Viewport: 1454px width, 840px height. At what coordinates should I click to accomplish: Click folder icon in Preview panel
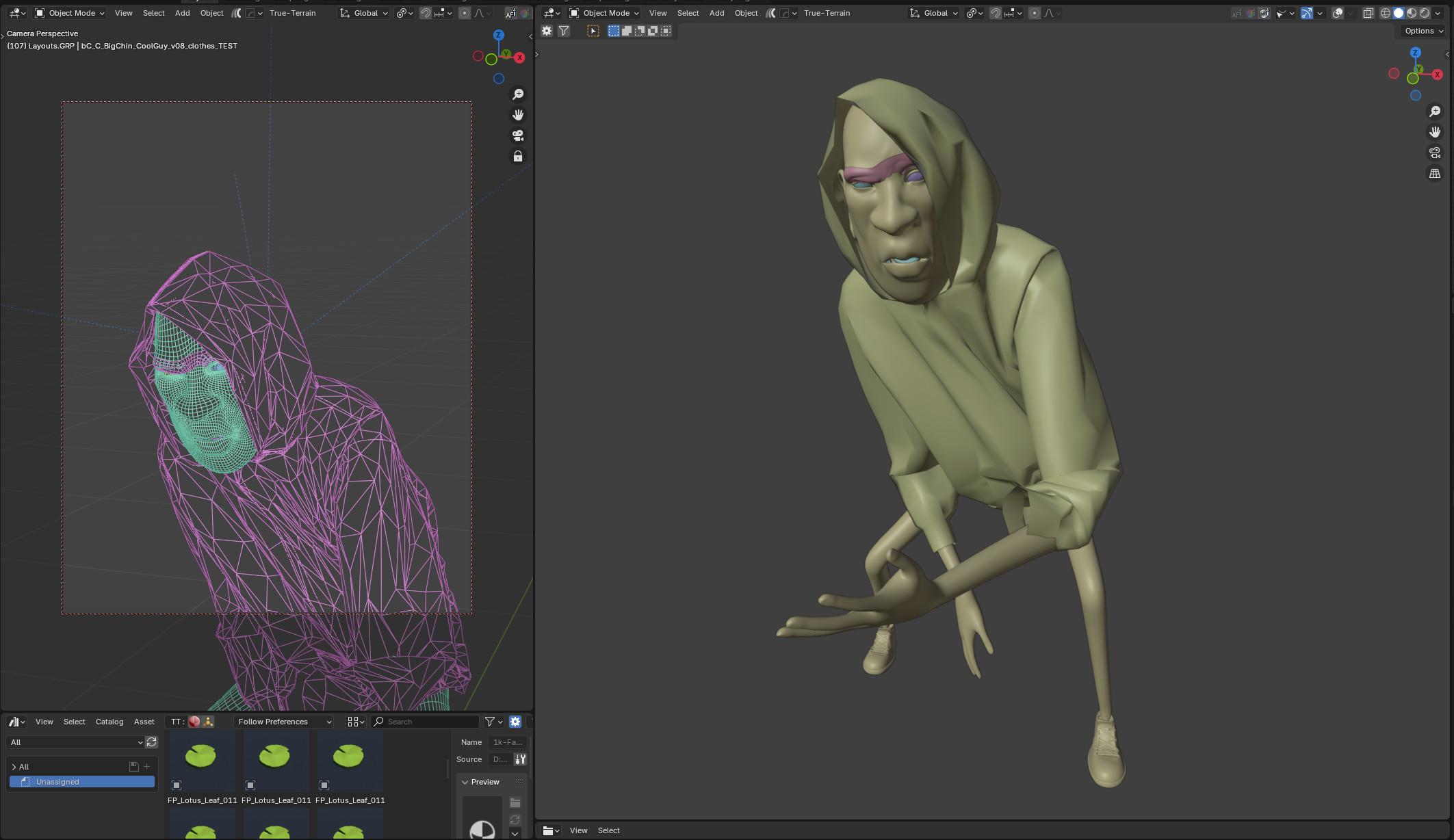[515, 802]
